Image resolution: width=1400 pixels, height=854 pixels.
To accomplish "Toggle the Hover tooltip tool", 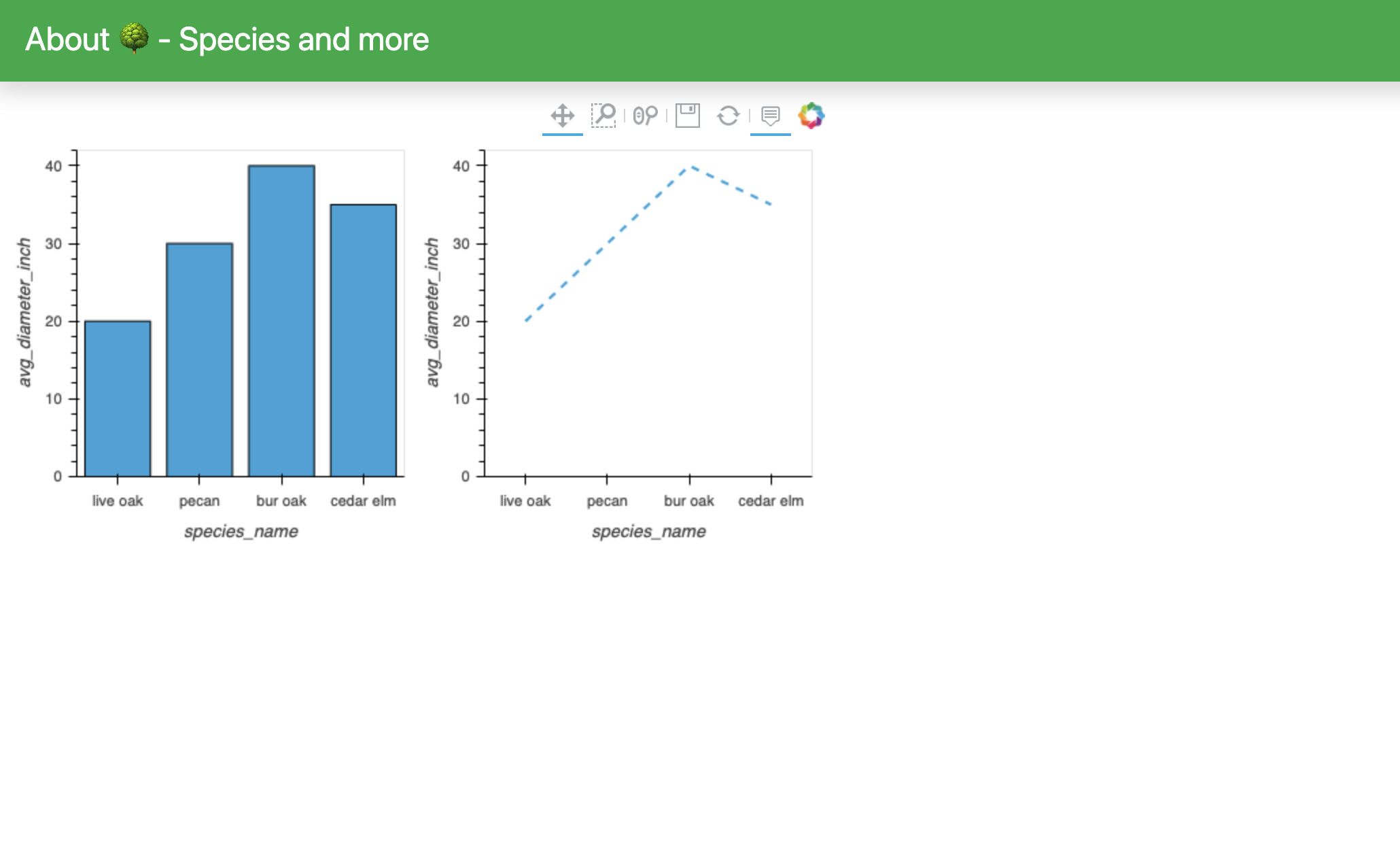I will point(771,116).
